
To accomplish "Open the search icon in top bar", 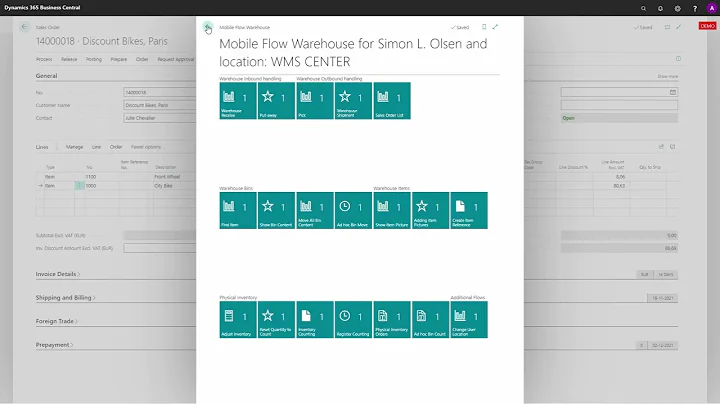I will click(643, 8).
